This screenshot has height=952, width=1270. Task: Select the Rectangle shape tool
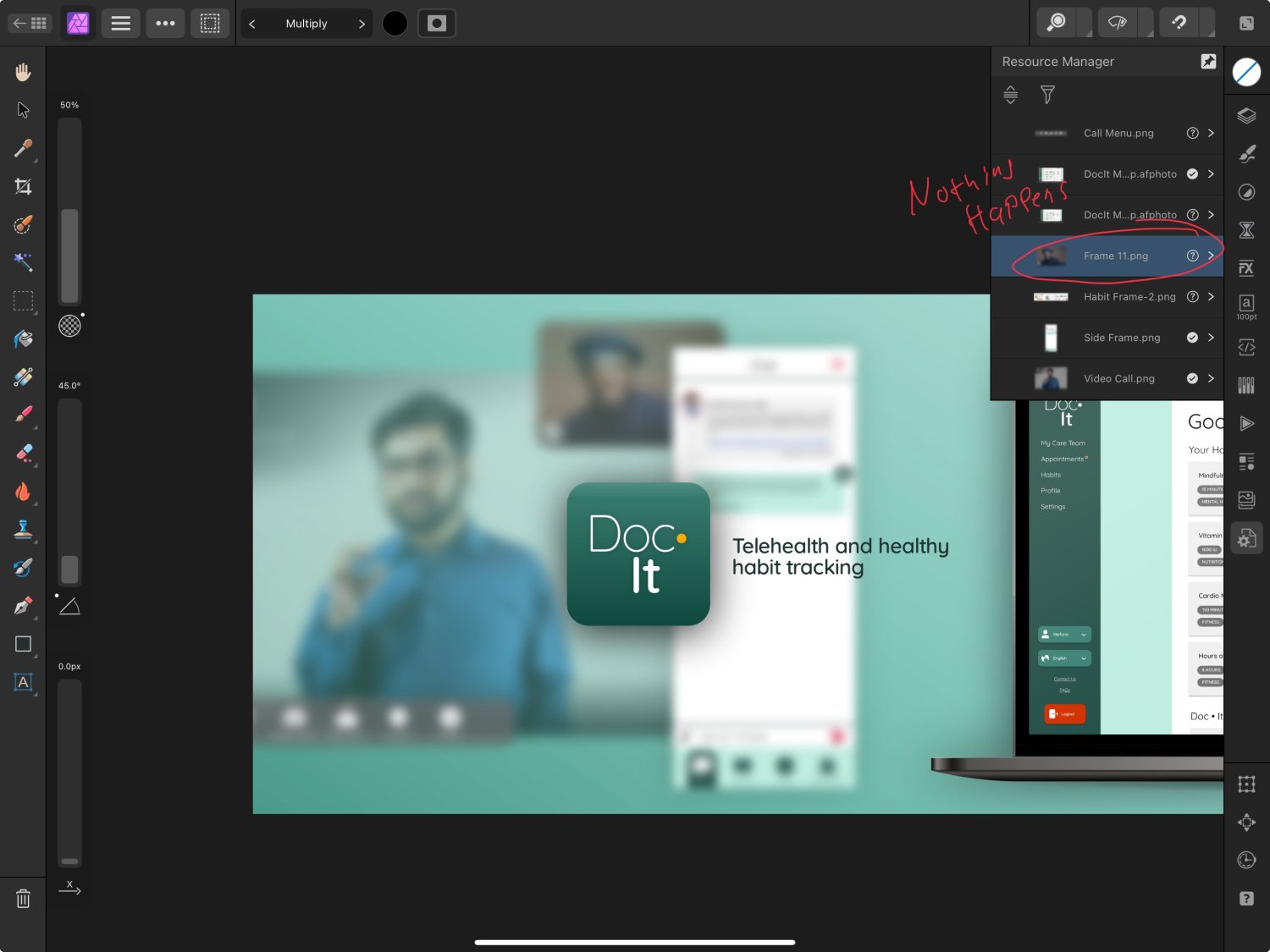(23, 644)
